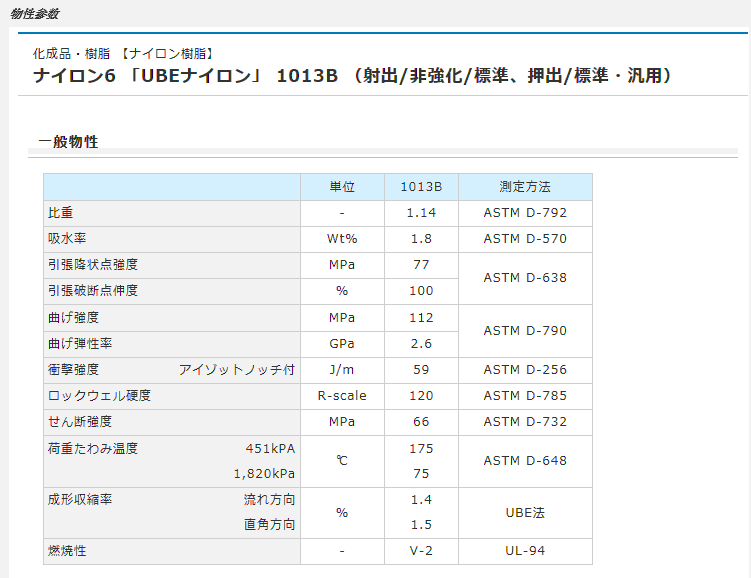Click the J/m unit cell
Viewport: 751px width, 578px height.
pyautogui.click(x=342, y=369)
